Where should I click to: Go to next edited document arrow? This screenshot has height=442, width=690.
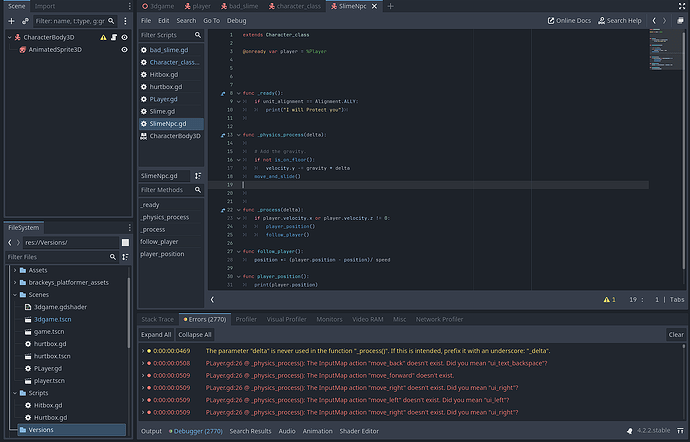click(664, 21)
